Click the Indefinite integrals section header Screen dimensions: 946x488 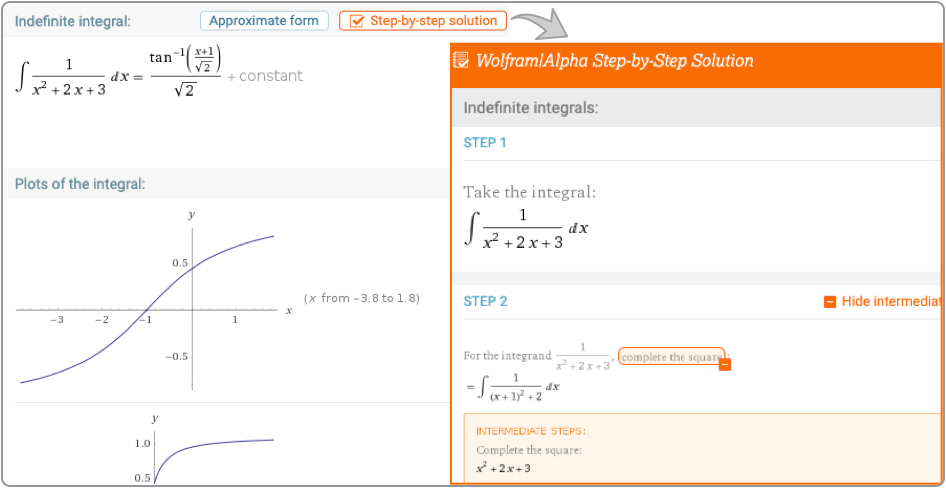pyautogui.click(x=530, y=107)
